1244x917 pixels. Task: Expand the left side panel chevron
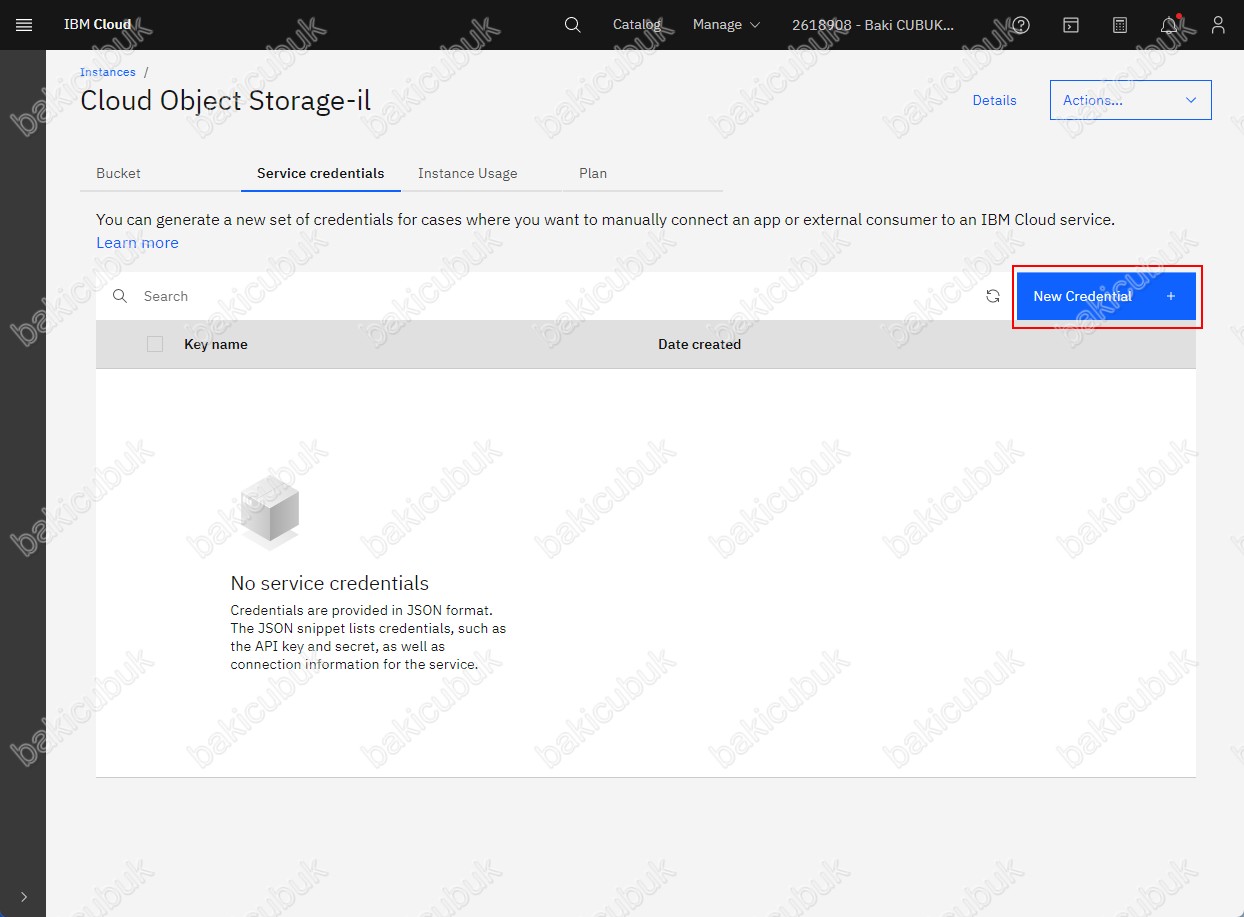point(24,896)
